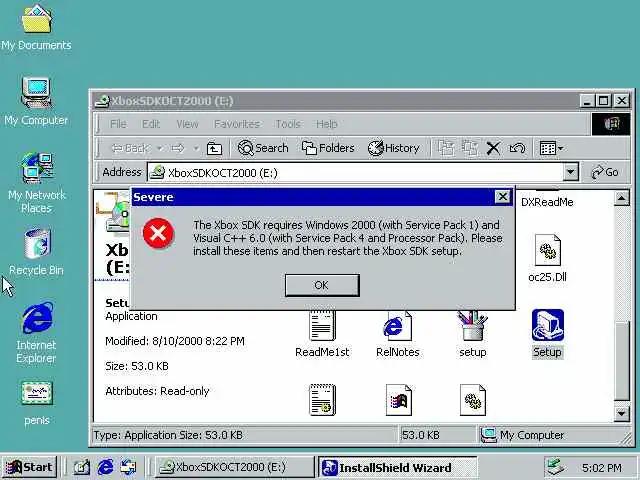Click the 5:02 PM clock in tray
640x480 pixels.
coord(602,467)
